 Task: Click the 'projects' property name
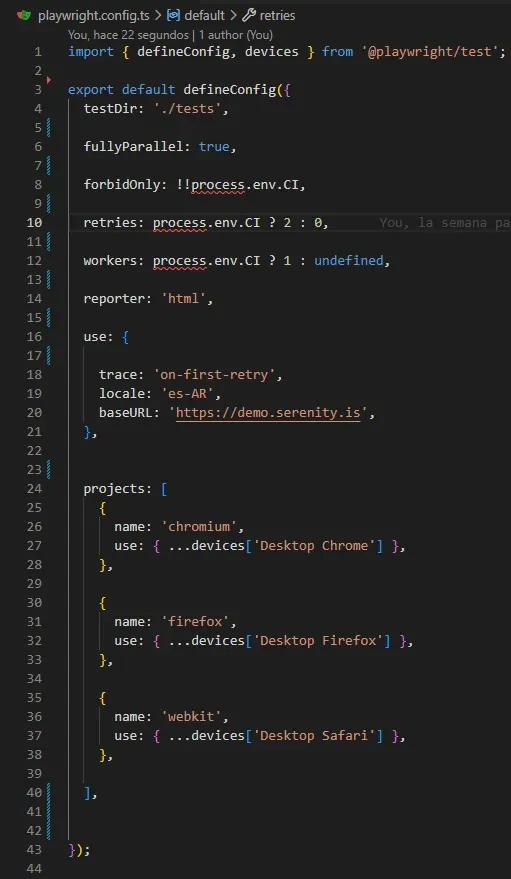tap(114, 489)
